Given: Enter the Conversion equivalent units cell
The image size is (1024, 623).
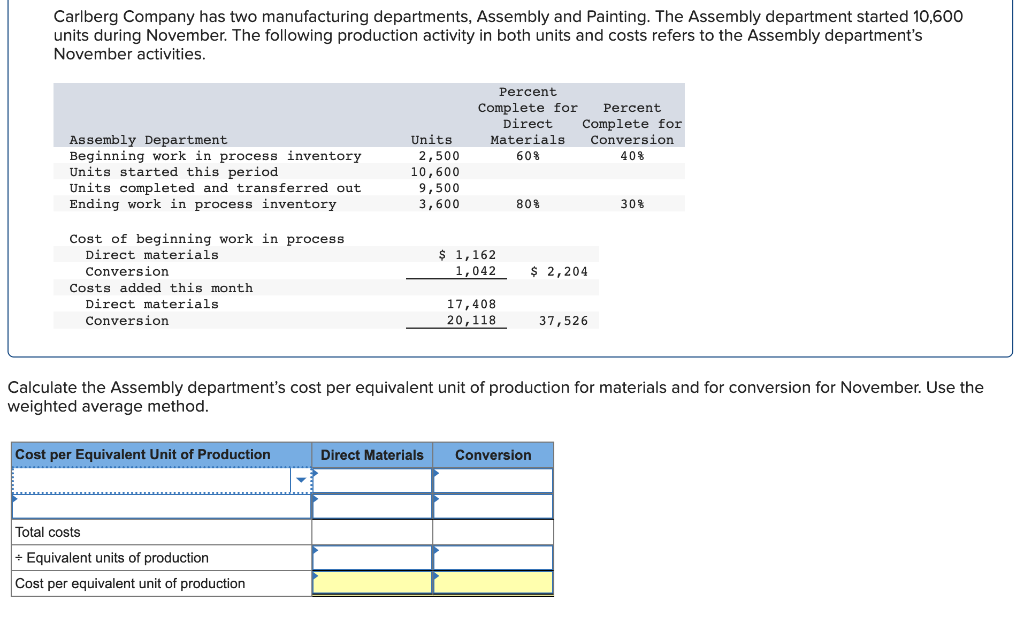Looking at the screenshot, I should [491, 557].
